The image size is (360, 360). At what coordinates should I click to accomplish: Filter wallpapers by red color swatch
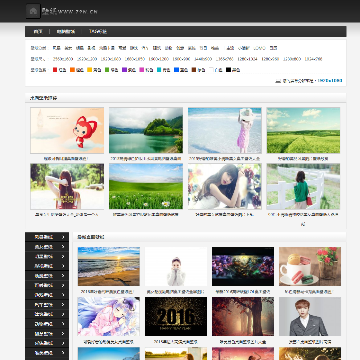pyautogui.click(x=55, y=70)
